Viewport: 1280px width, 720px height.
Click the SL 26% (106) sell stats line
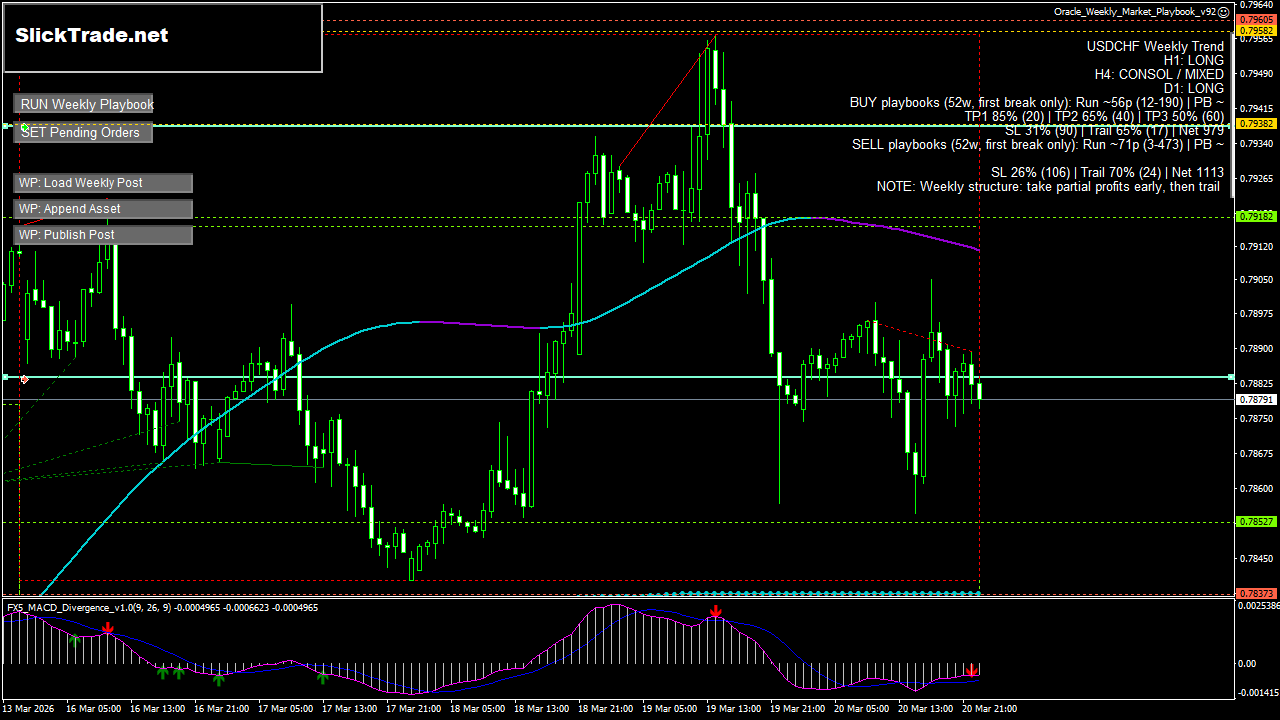(x=1107, y=172)
